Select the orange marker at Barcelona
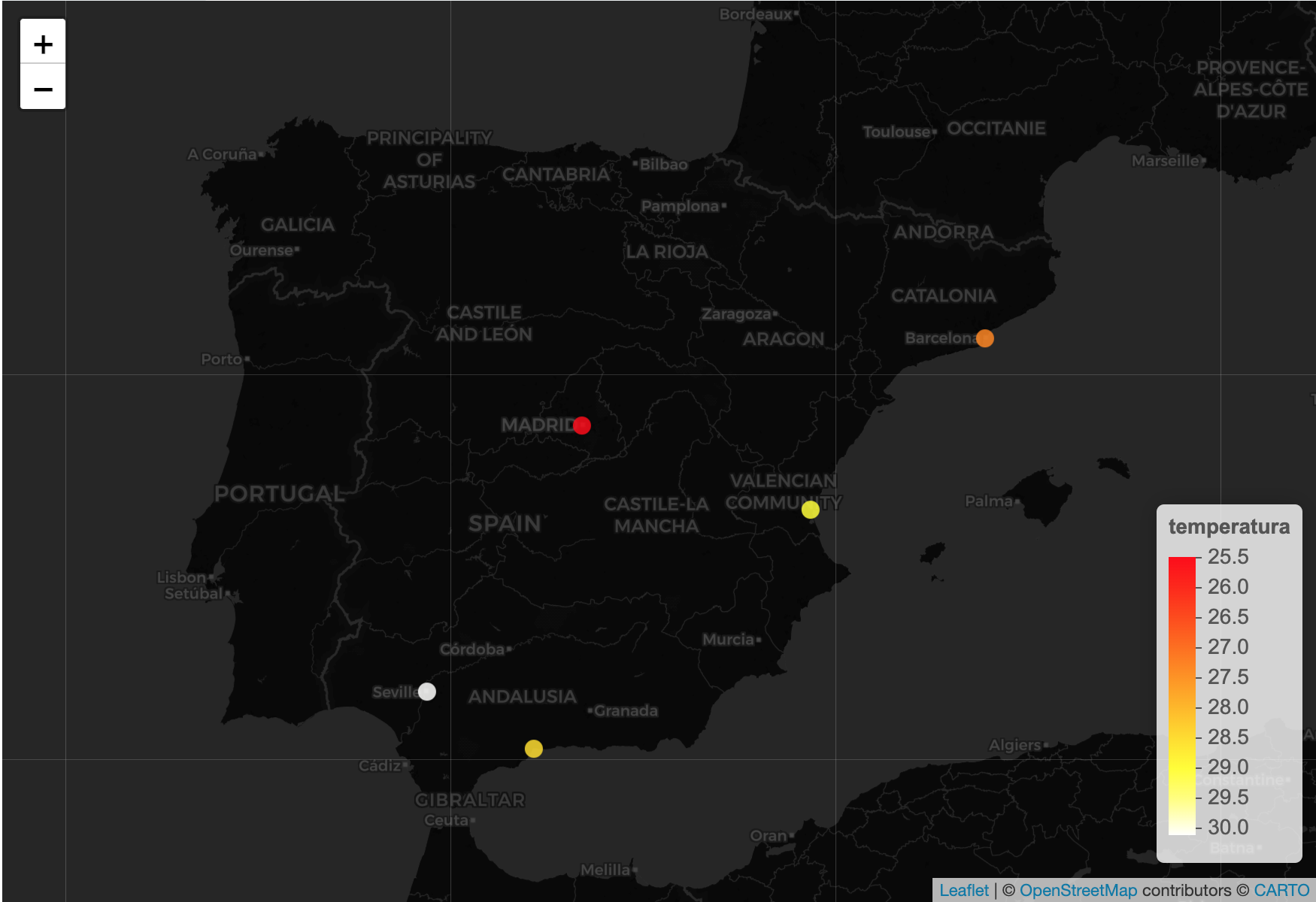 [985, 338]
